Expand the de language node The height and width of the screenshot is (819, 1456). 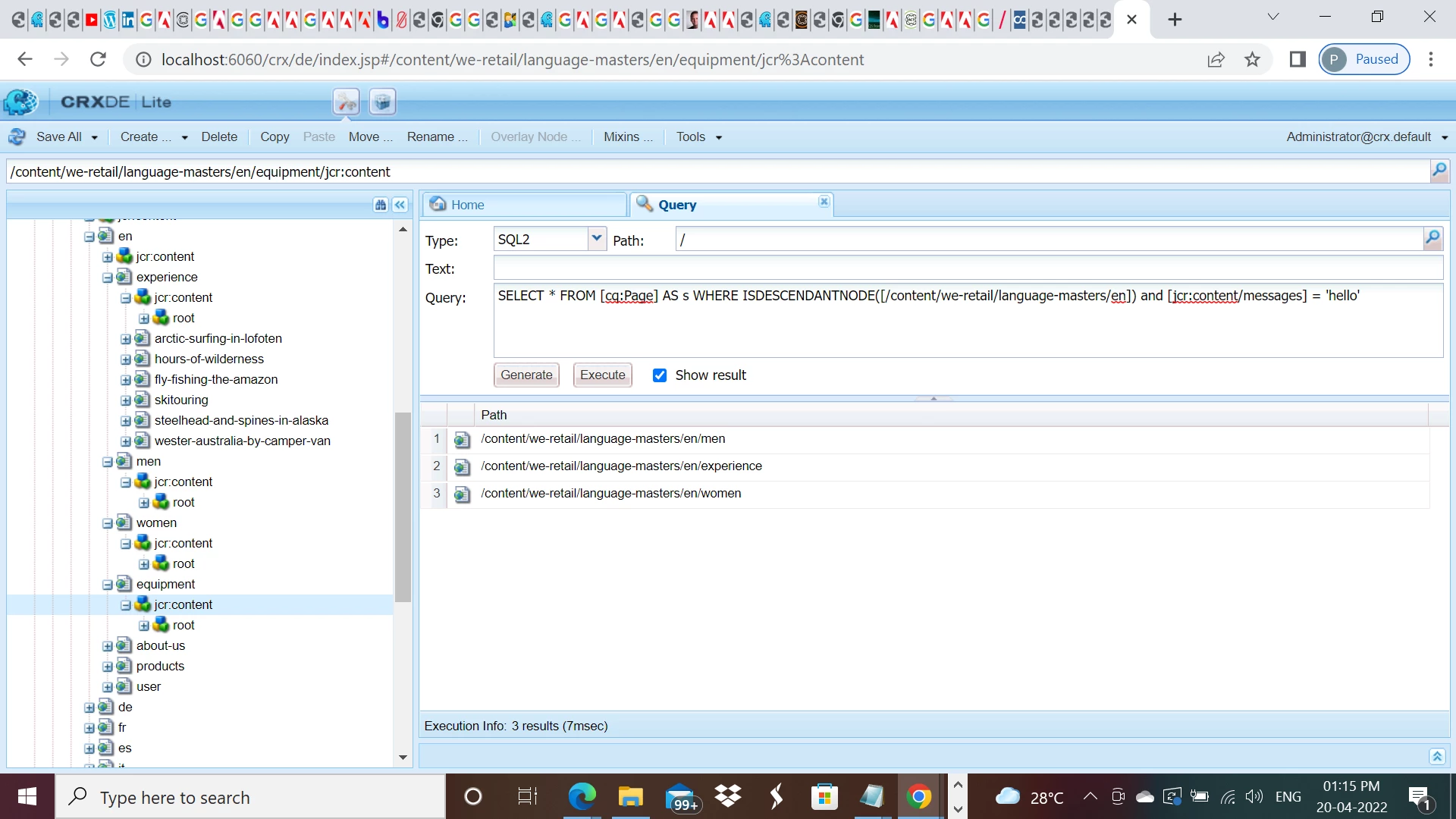click(x=89, y=708)
